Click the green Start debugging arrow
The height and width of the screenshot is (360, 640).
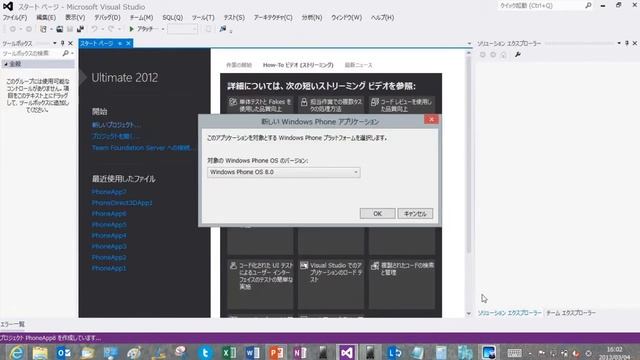131,29
